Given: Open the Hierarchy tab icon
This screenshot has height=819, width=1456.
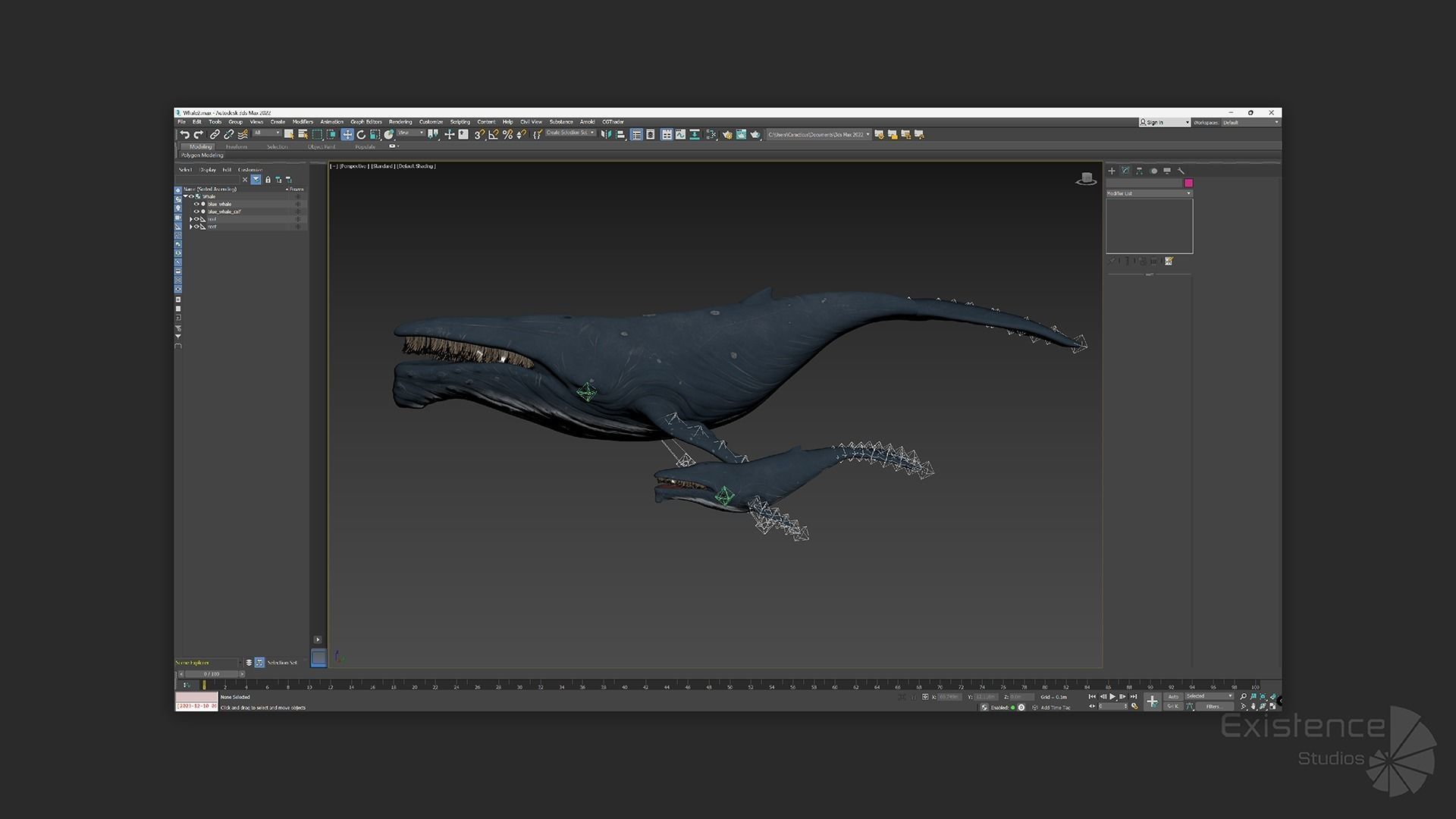Looking at the screenshot, I should click(1139, 171).
